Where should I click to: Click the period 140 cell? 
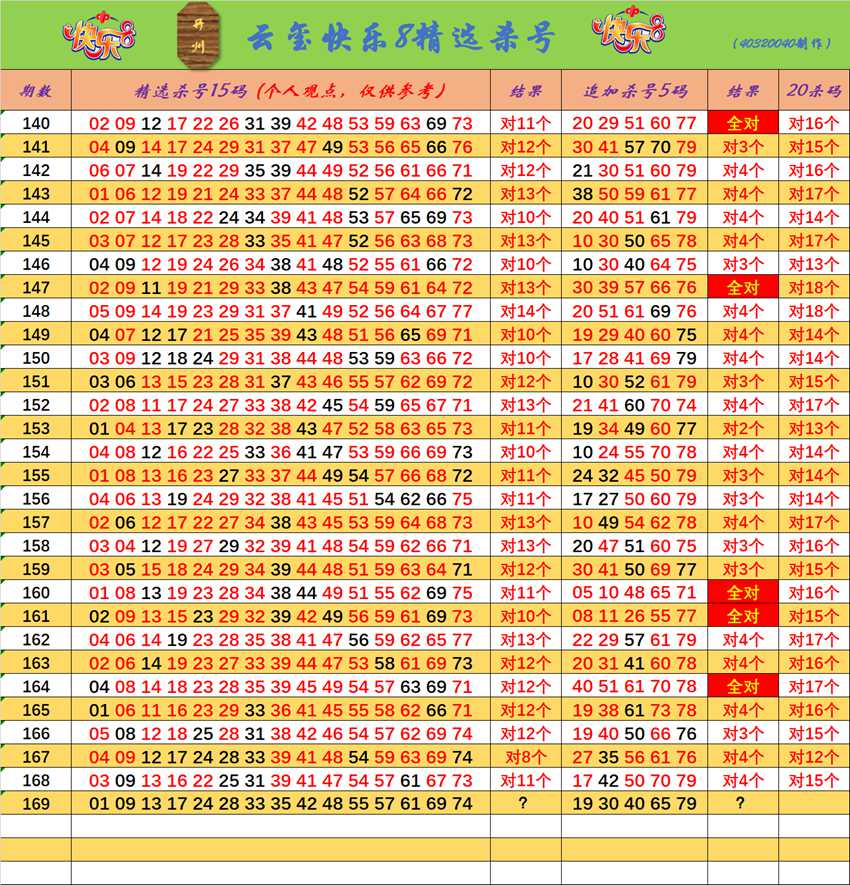(x=36, y=123)
